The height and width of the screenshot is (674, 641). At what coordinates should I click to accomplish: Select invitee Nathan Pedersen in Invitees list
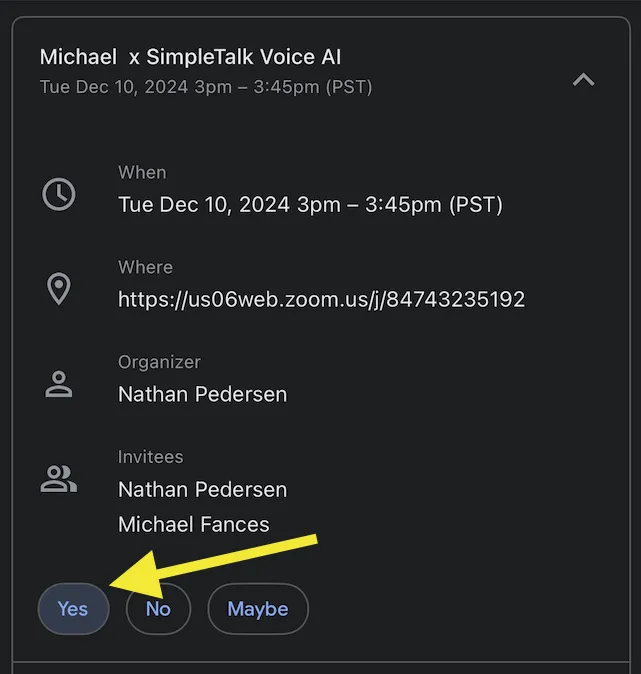[x=202, y=490]
